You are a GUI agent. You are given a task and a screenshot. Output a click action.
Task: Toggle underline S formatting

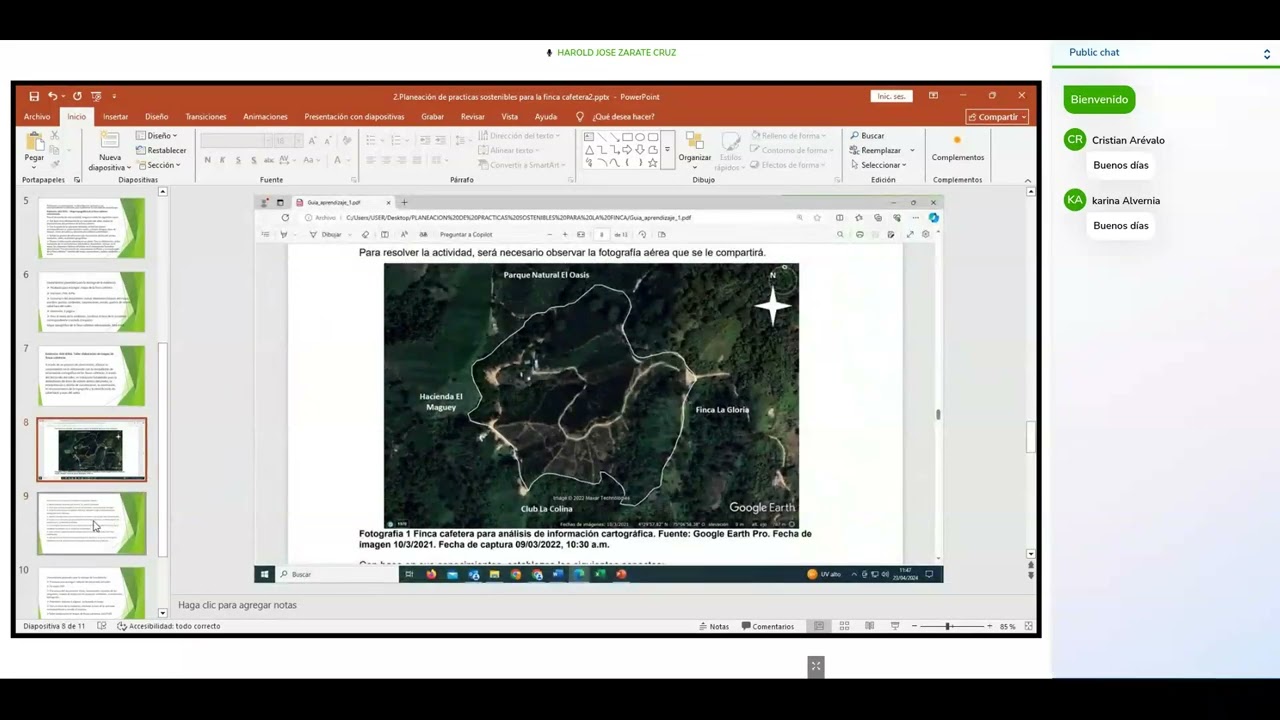coord(239,160)
